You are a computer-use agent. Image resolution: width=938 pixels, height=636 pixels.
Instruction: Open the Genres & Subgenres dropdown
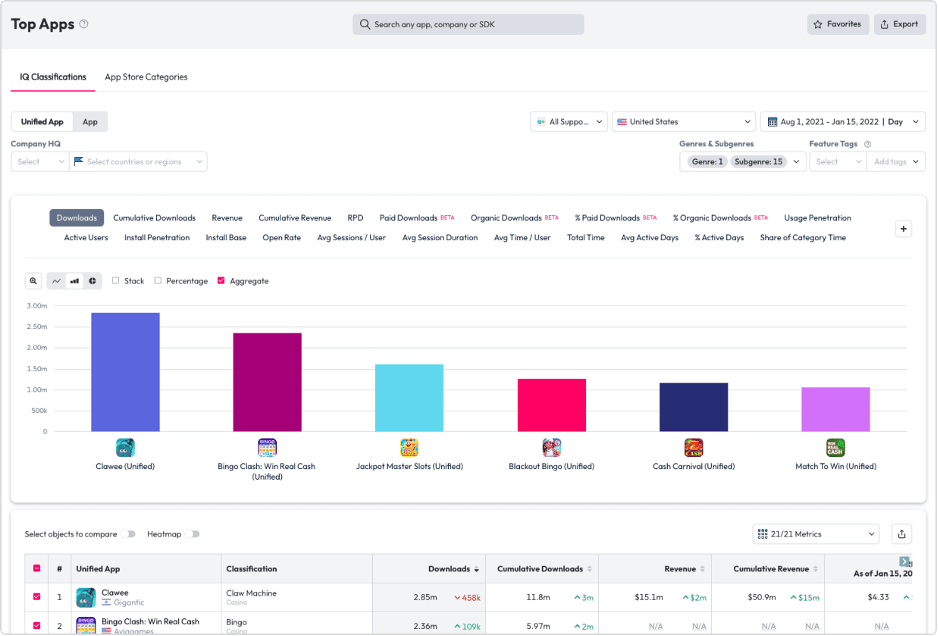742,162
